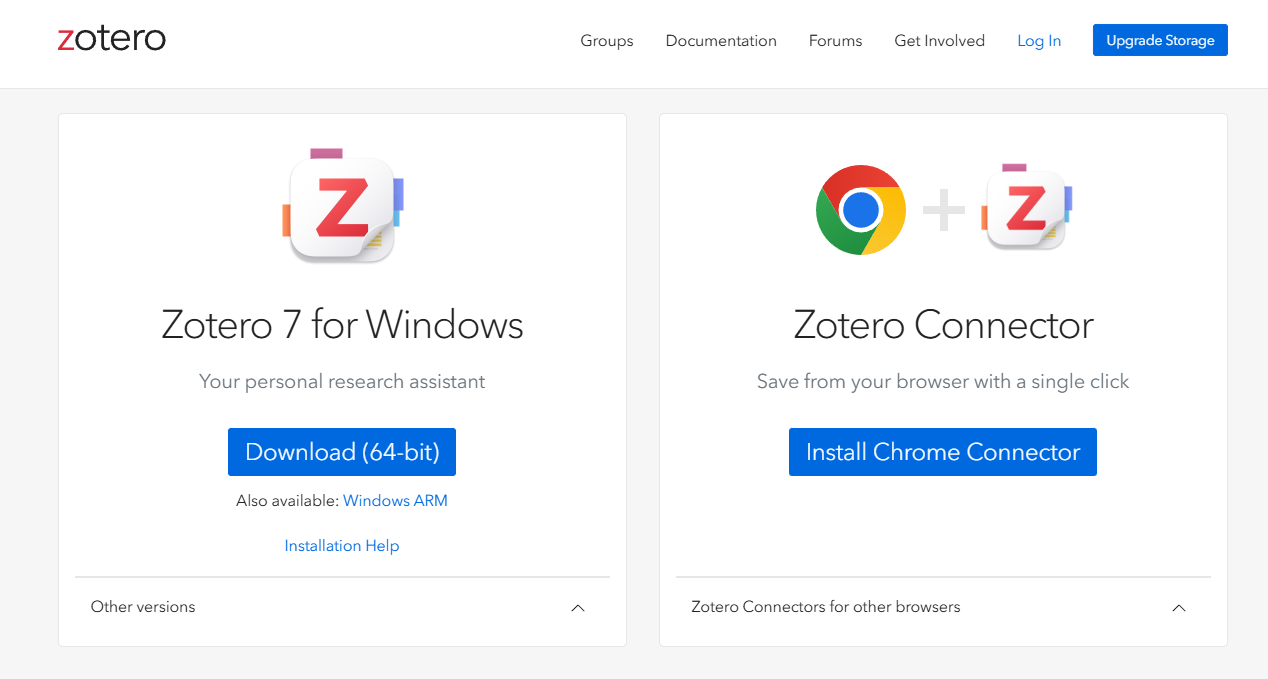Toggle chevron for Connectors for other browsers
The height and width of the screenshot is (679, 1268).
coord(1179,608)
